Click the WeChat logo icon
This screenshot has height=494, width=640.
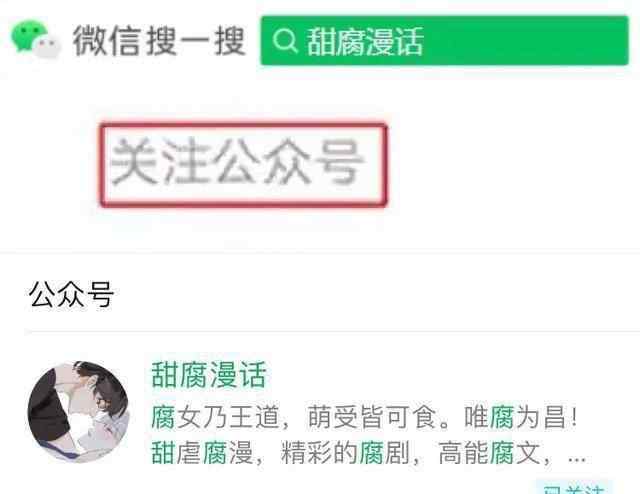36,40
